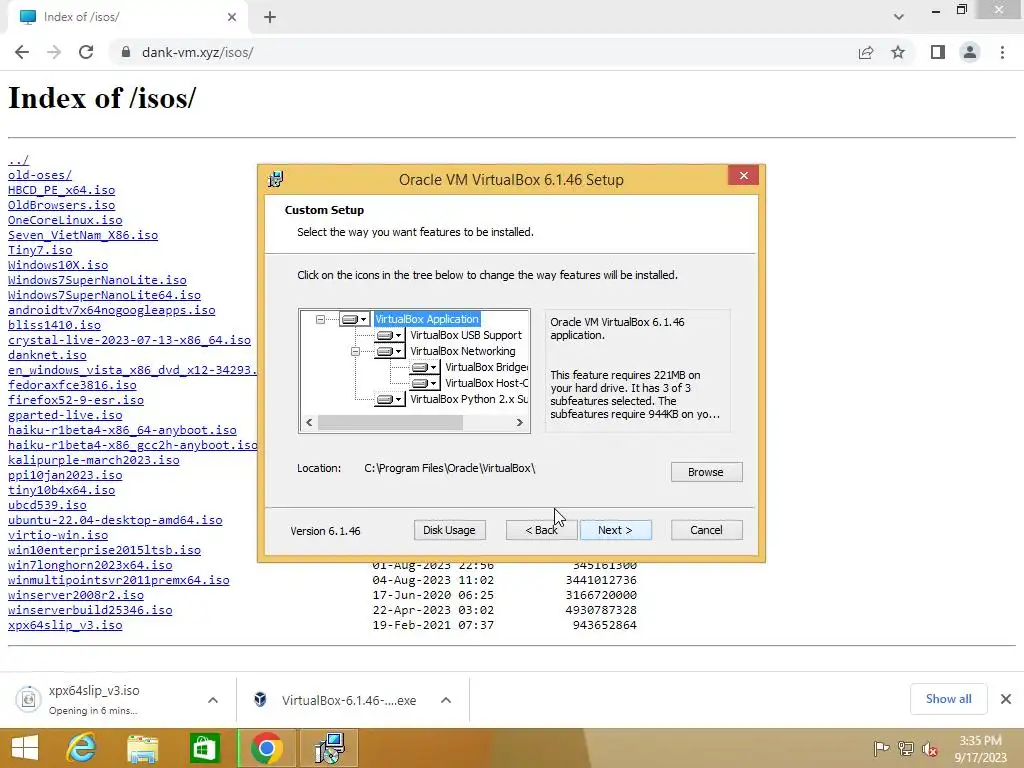Viewport: 1024px width, 768px height.
Task: Click the site lock icon in address bar
Action: (126, 52)
